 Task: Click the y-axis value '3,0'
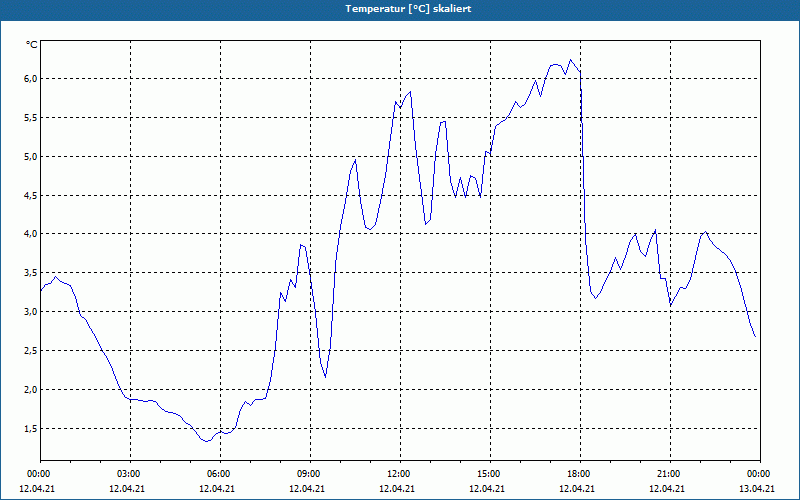31,311
